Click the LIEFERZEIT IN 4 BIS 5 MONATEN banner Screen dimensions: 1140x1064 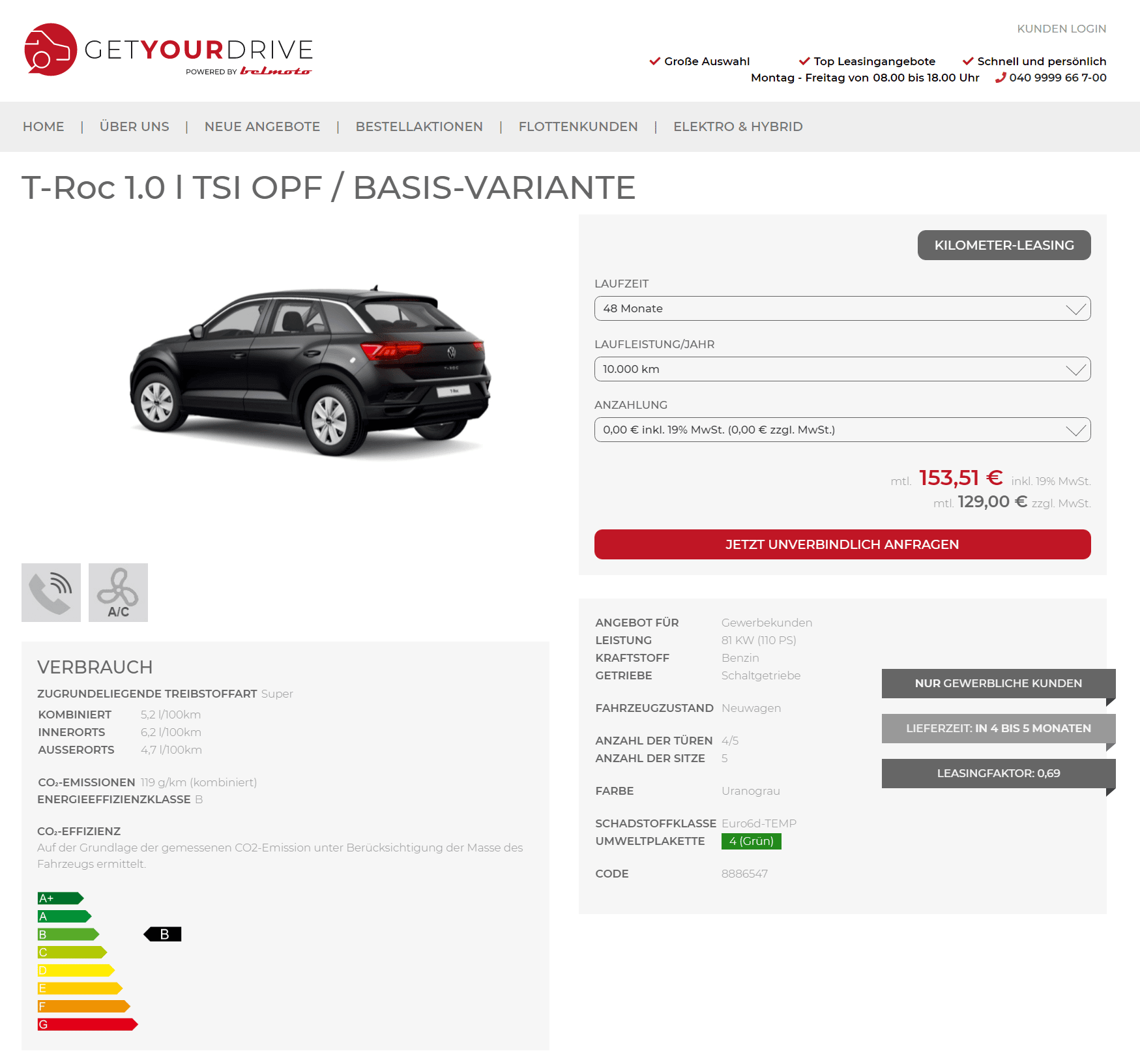998,728
